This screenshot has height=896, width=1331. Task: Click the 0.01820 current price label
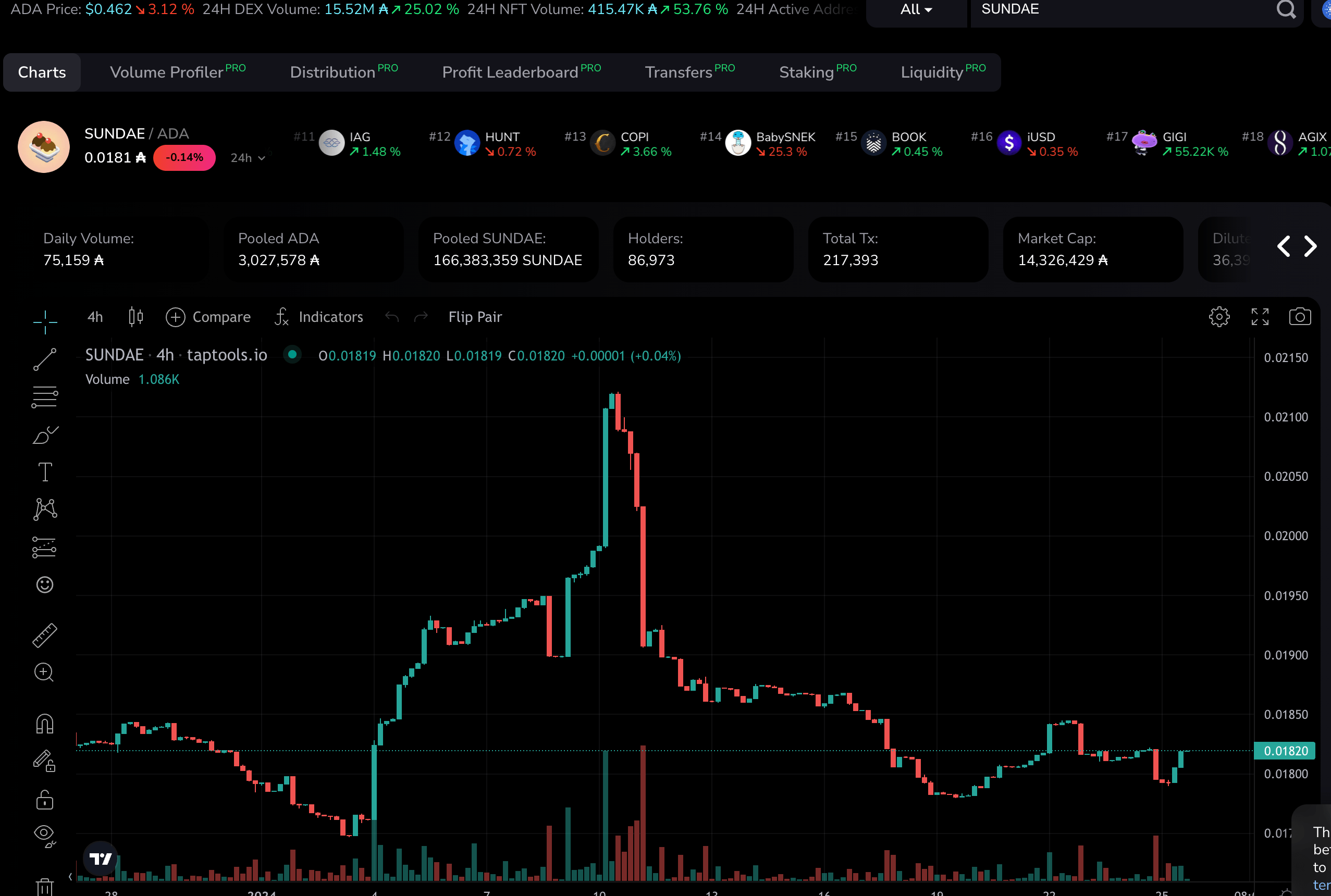tap(1285, 751)
